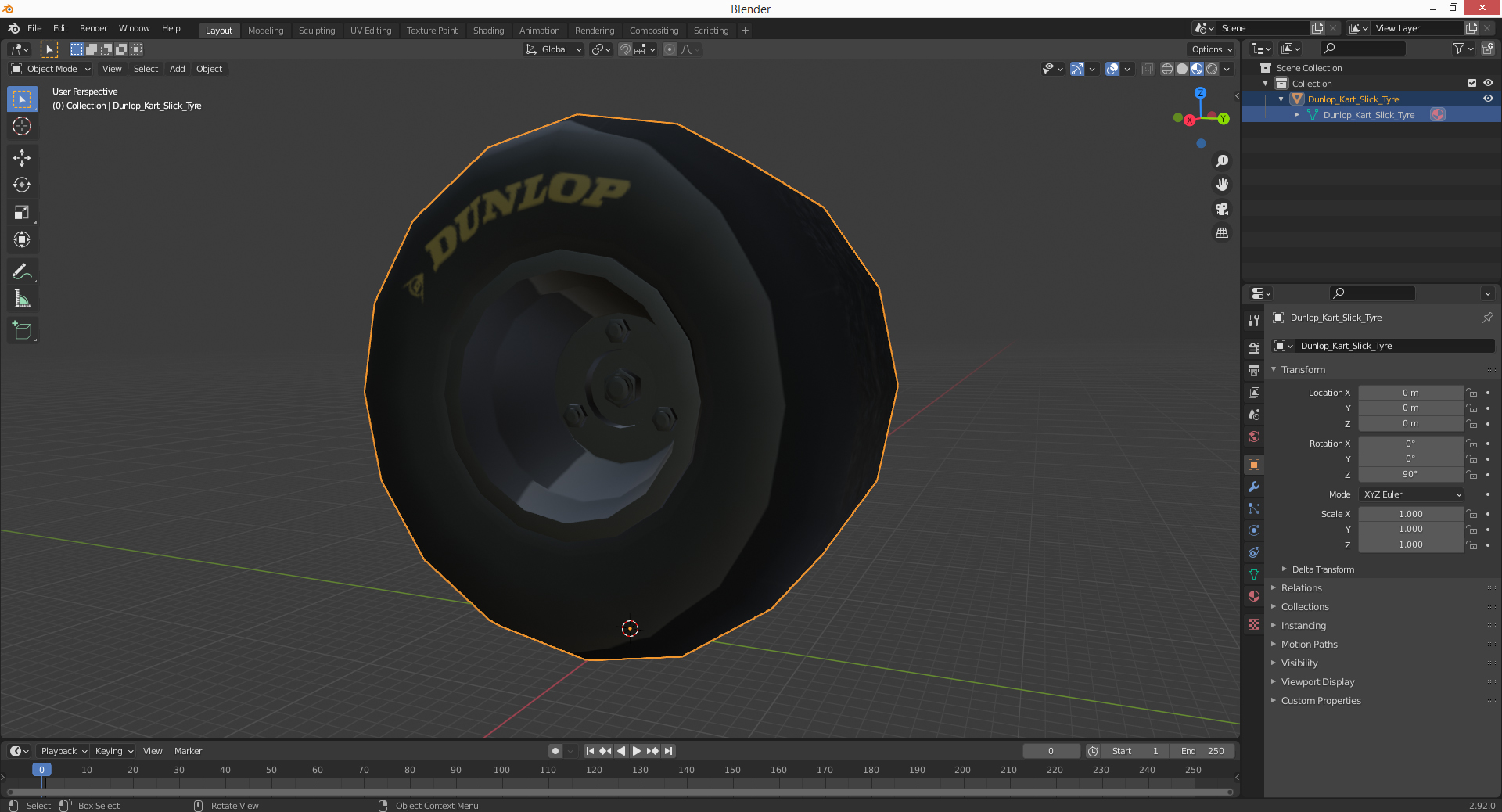The height and width of the screenshot is (812, 1502).
Task: Open the Modifier properties wrench tab
Action: pos(1254,487)
